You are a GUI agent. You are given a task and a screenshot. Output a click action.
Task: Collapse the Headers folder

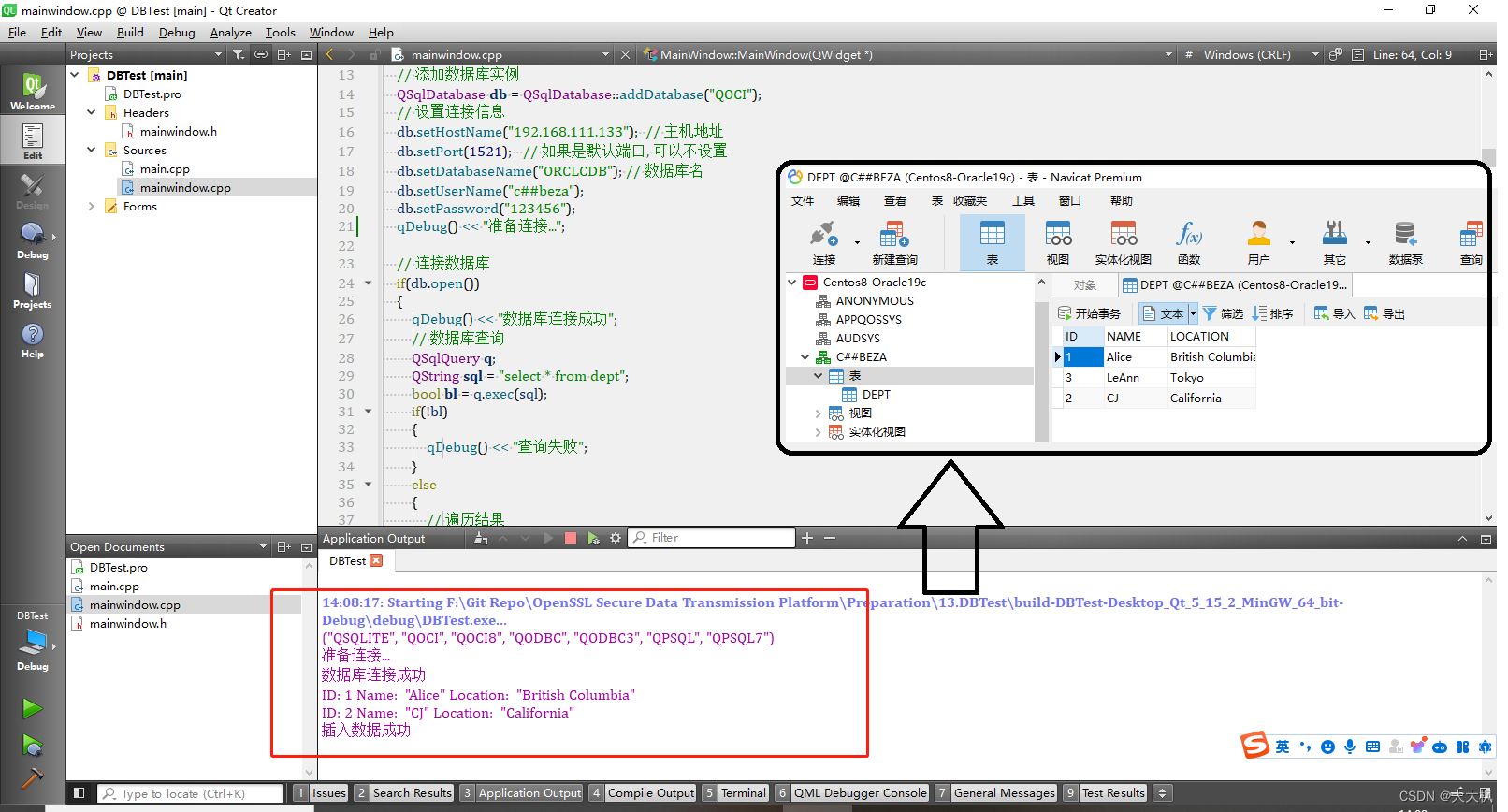92,112
